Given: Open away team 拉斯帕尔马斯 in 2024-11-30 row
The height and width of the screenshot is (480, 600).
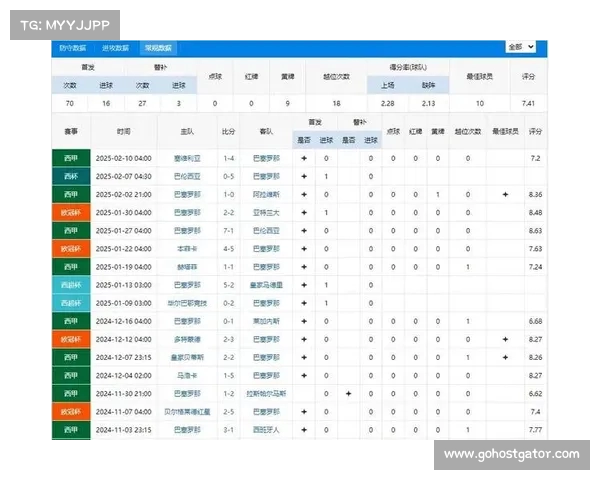Looking at the screenshot, I should pos(266,393).
